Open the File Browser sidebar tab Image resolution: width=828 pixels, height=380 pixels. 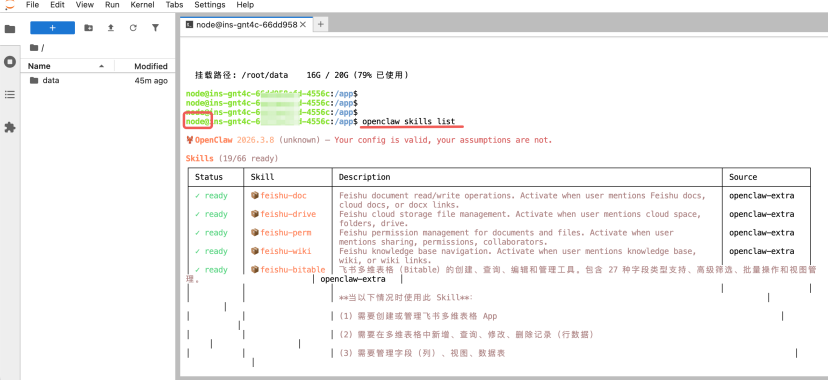click(10, 28)
